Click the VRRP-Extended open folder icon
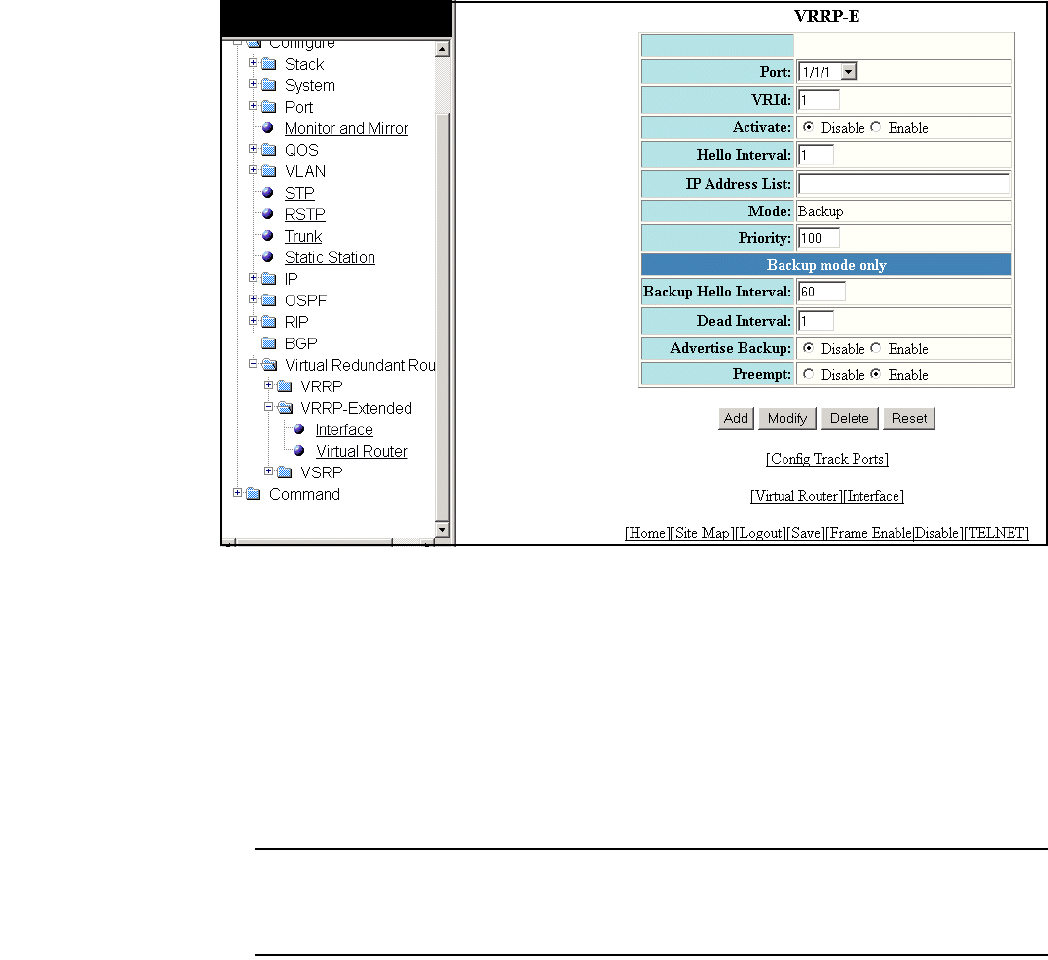Screen dimensions: 1048x960 coord(285,408)
